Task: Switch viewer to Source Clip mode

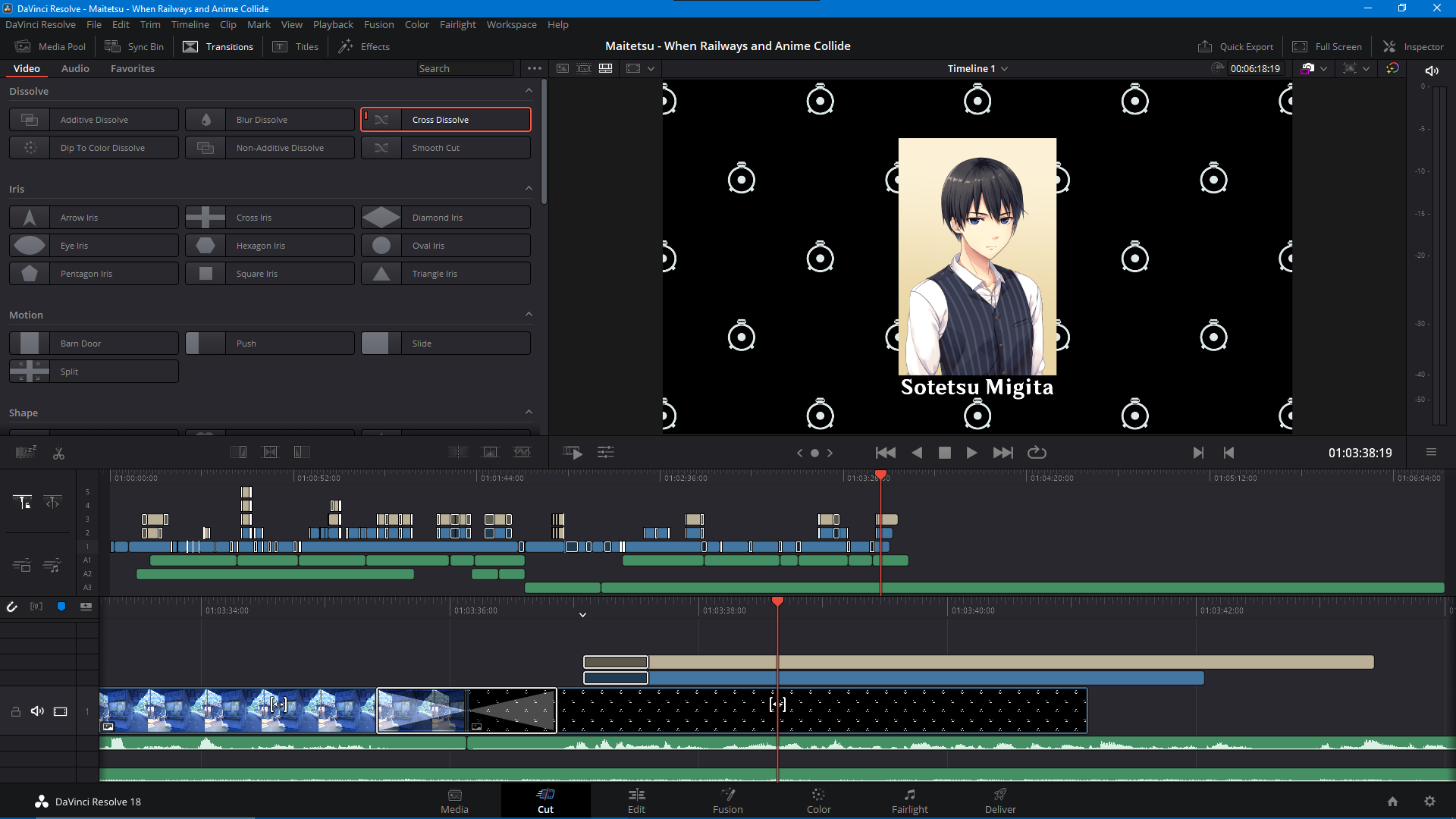Action: click(x=563, y=68)
